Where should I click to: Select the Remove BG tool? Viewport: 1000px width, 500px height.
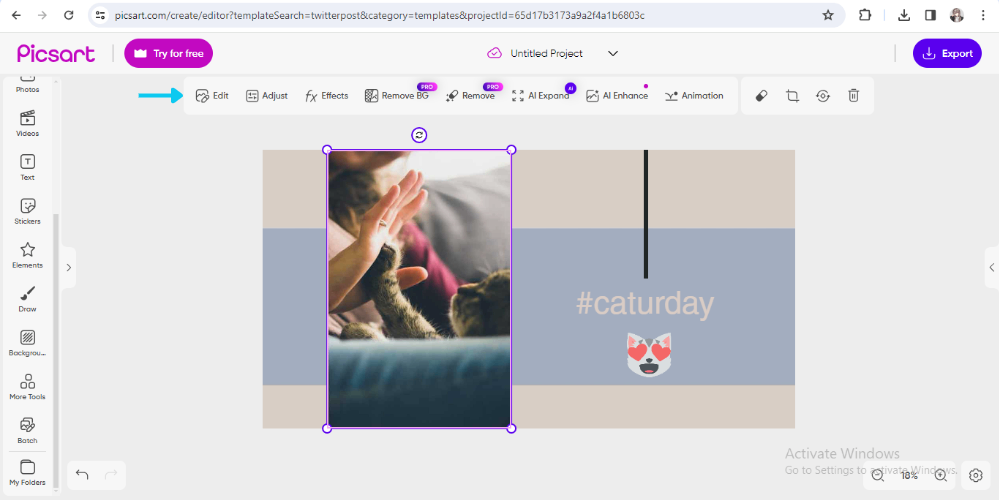coord(396,96)
